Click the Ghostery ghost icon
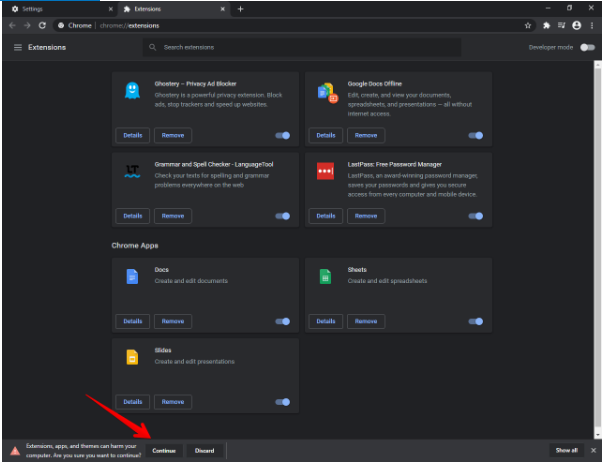 coord(132,91)
